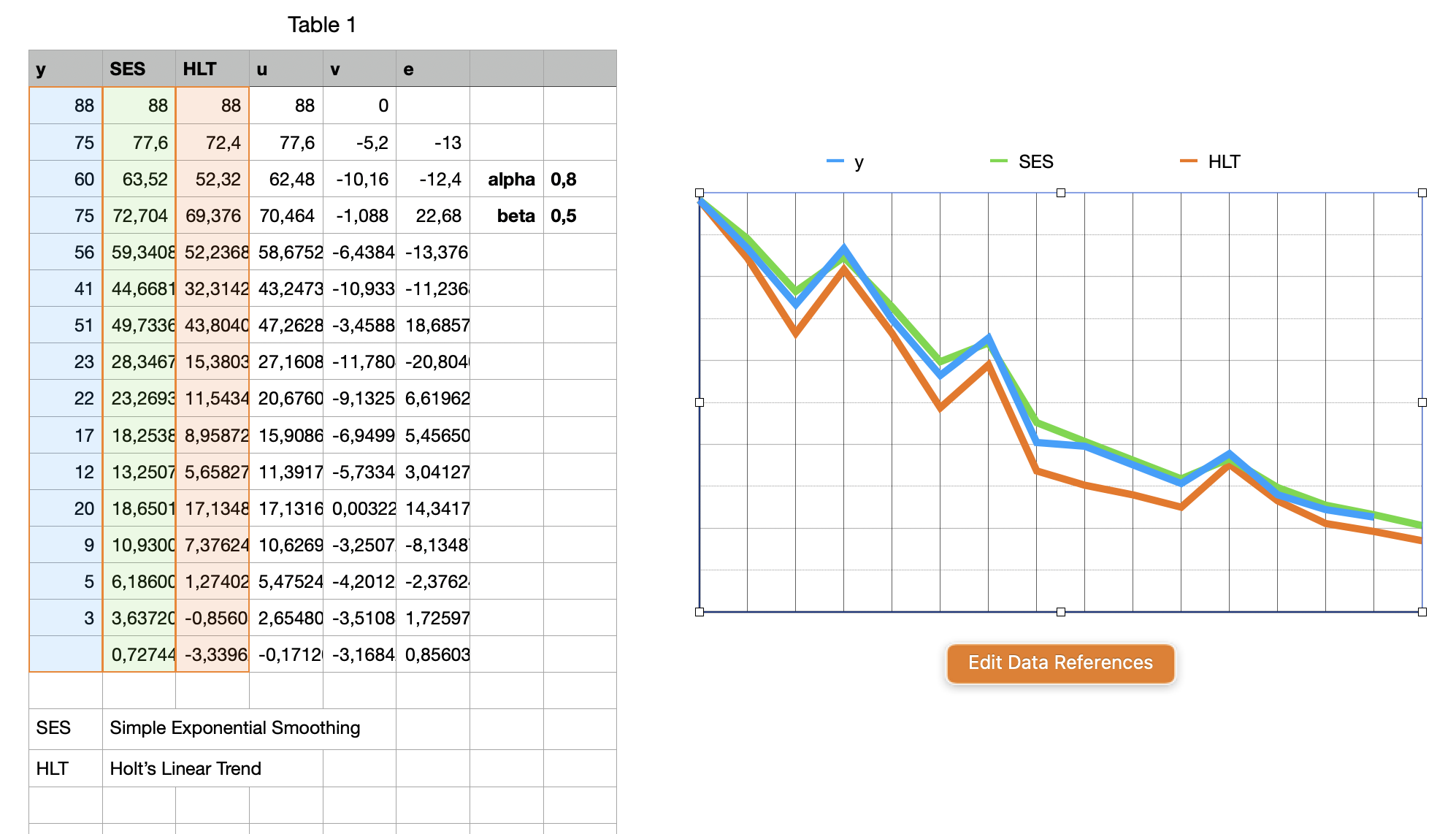Click the Simple Exponential Smoothing label cell
The image size is (1456, 834).
pos(234,728)
